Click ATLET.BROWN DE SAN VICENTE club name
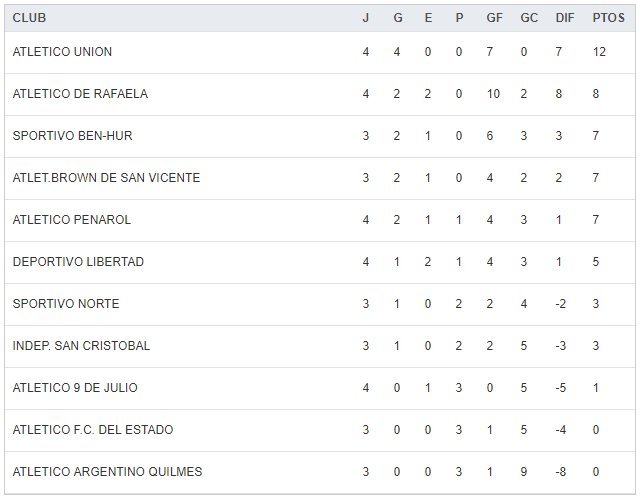Viewport: 640px width, 500px height. point(106,178)
